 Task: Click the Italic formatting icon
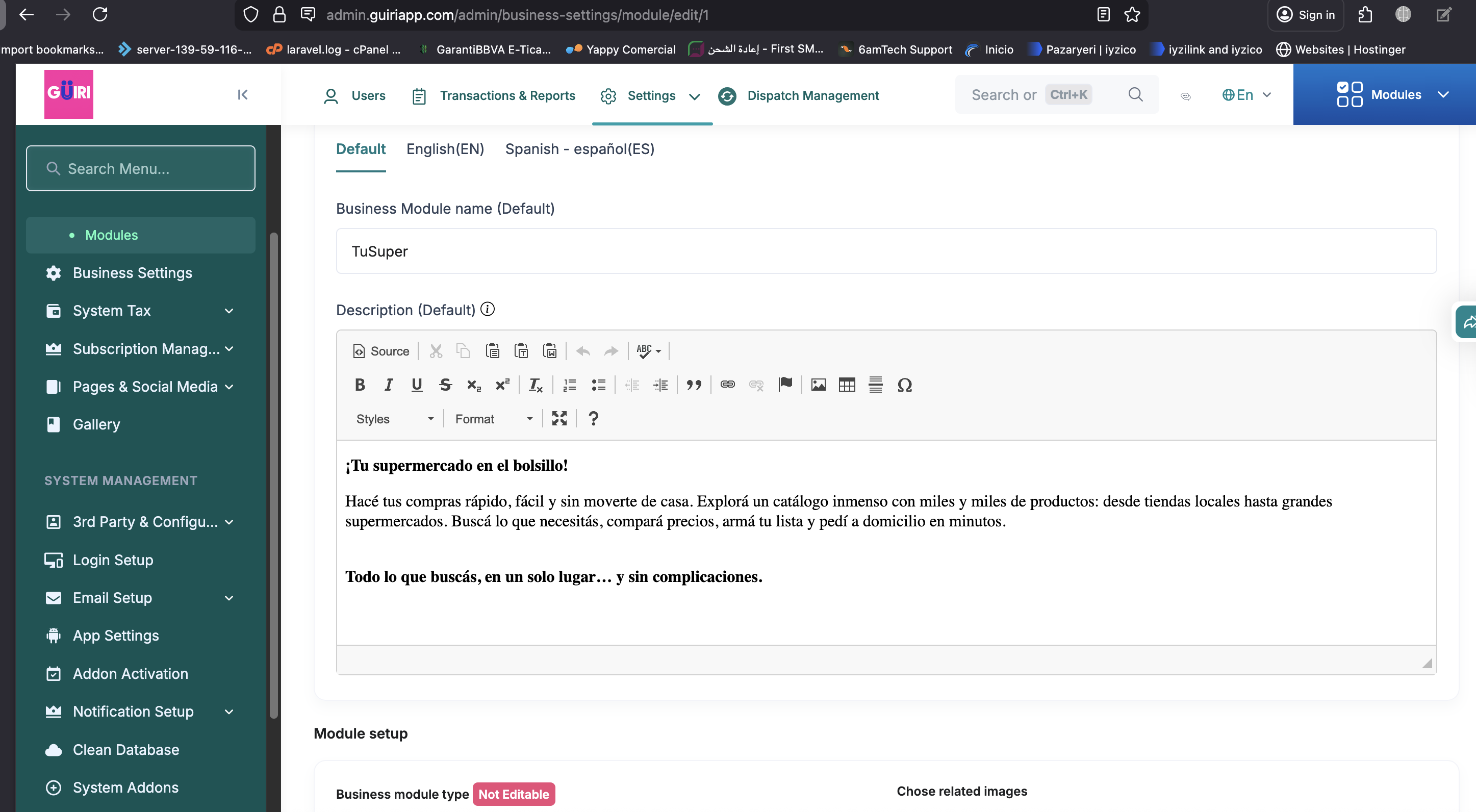coord(389,385)
